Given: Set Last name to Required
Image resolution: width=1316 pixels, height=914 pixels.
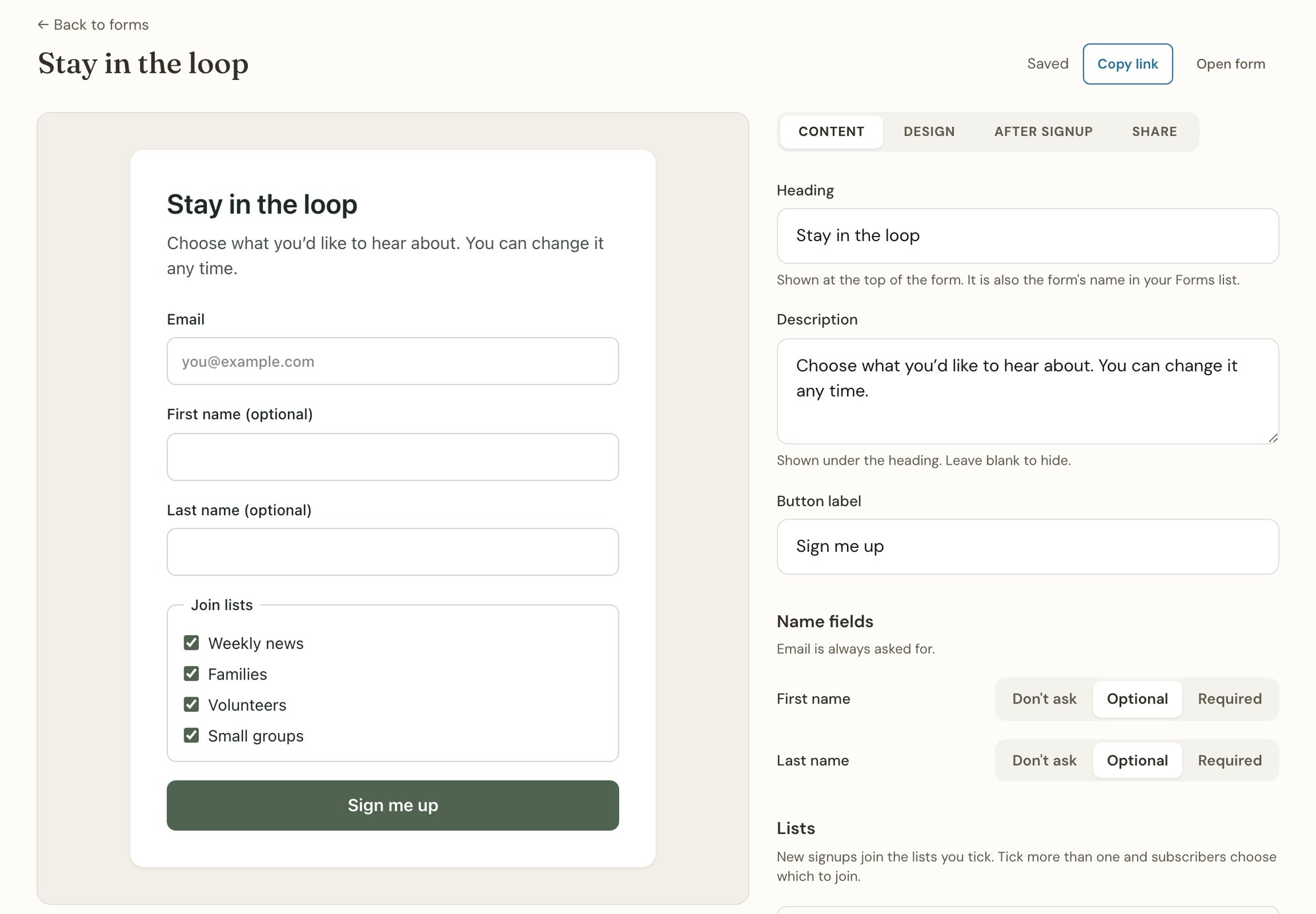Looking at the screenshot, I should click(1229, 761).
